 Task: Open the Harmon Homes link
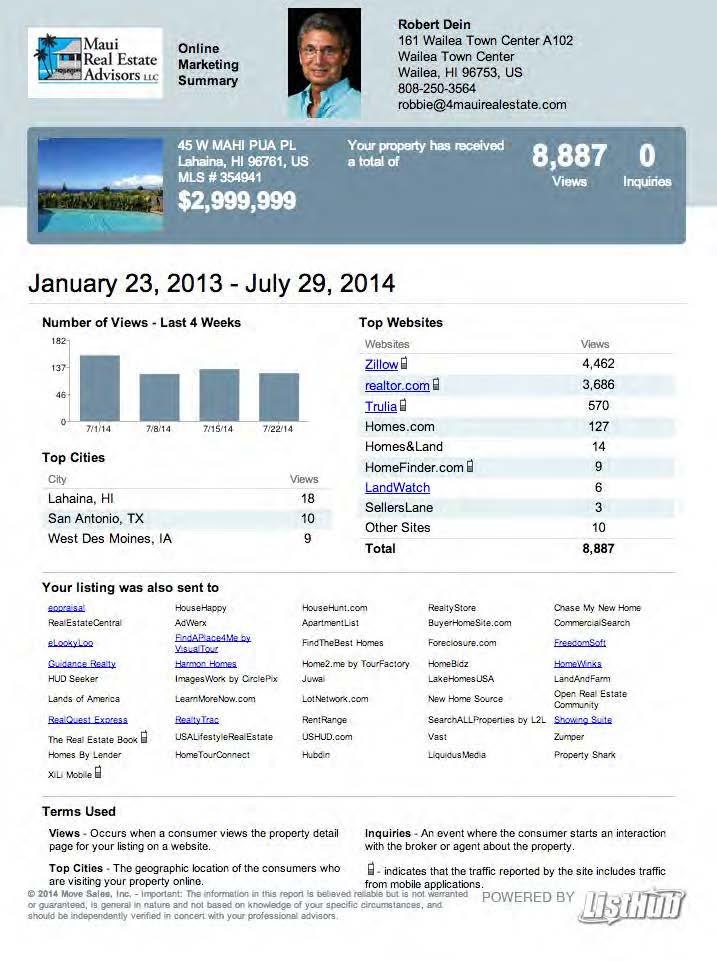click(205, 664)
